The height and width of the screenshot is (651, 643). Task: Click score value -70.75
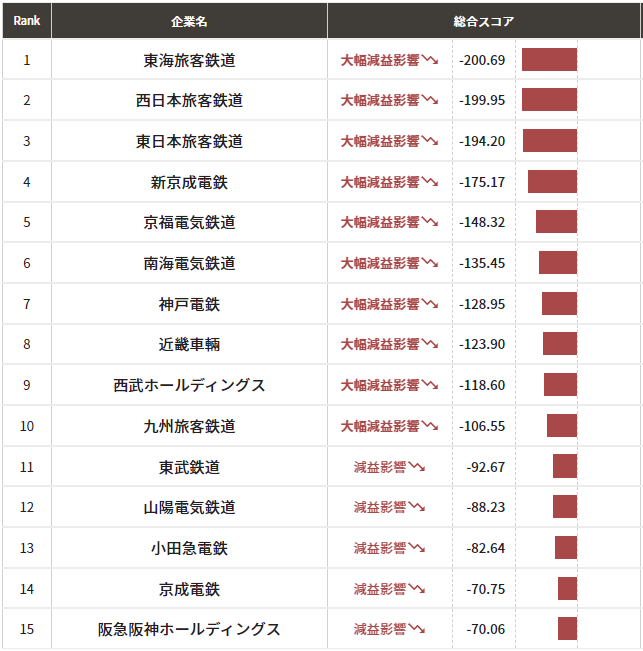(486, 589)
